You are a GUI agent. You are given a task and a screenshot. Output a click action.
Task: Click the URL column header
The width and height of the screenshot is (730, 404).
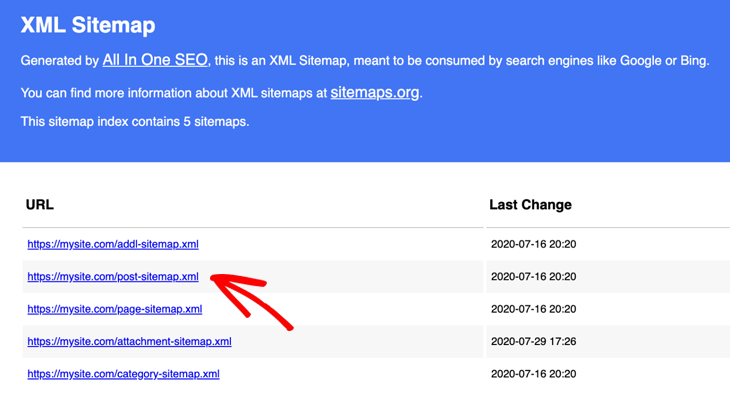(40, 205)
